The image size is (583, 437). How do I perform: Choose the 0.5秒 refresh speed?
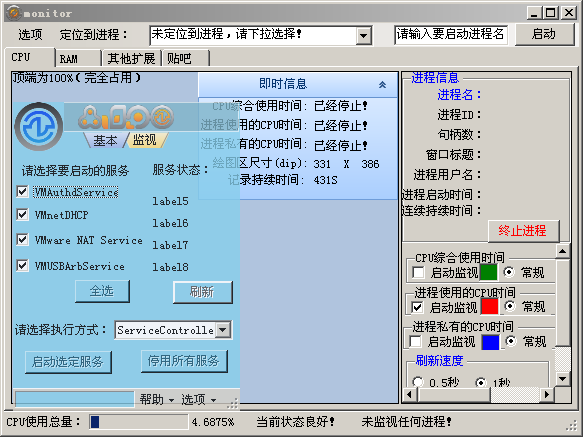(418, 382)
